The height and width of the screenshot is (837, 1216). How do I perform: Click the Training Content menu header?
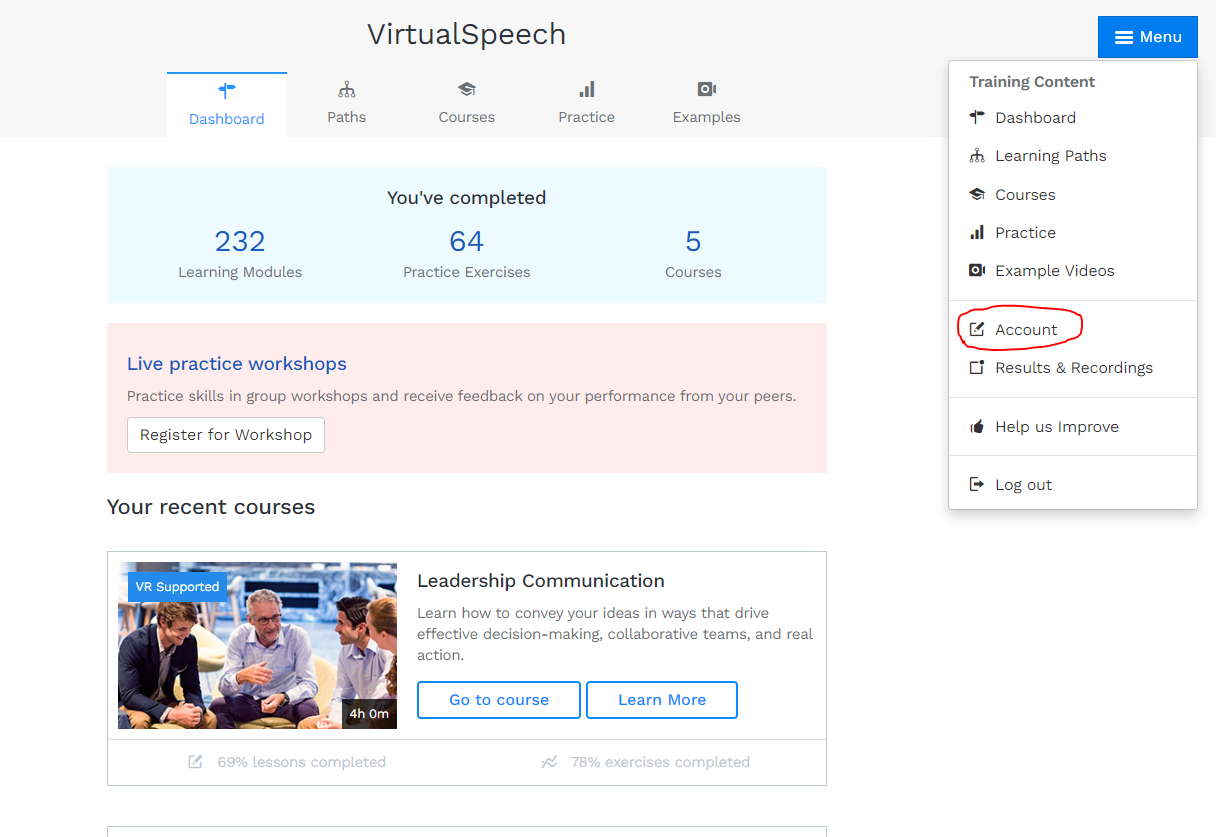click(x=1032, y=82)
